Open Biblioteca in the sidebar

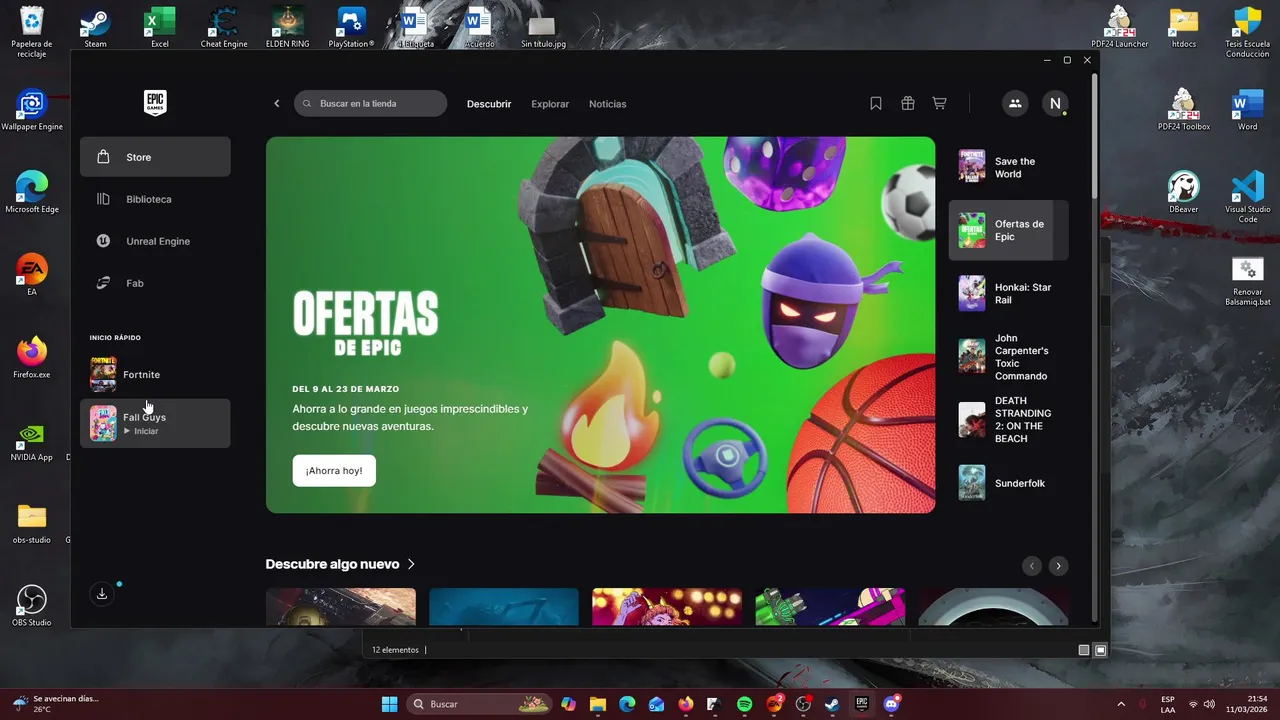tap(155, 199)
